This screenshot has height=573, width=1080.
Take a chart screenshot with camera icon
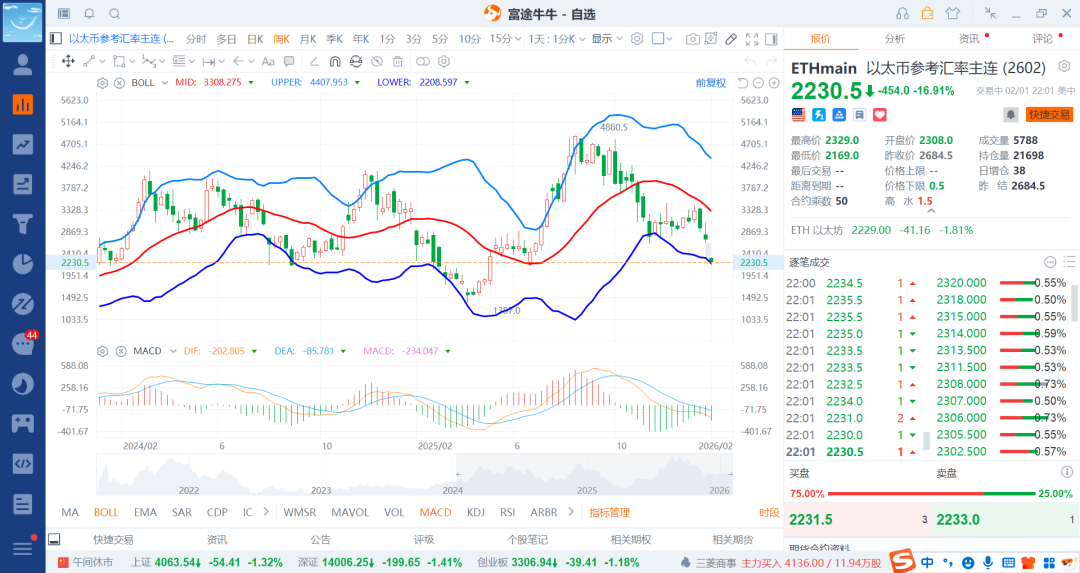693,39
